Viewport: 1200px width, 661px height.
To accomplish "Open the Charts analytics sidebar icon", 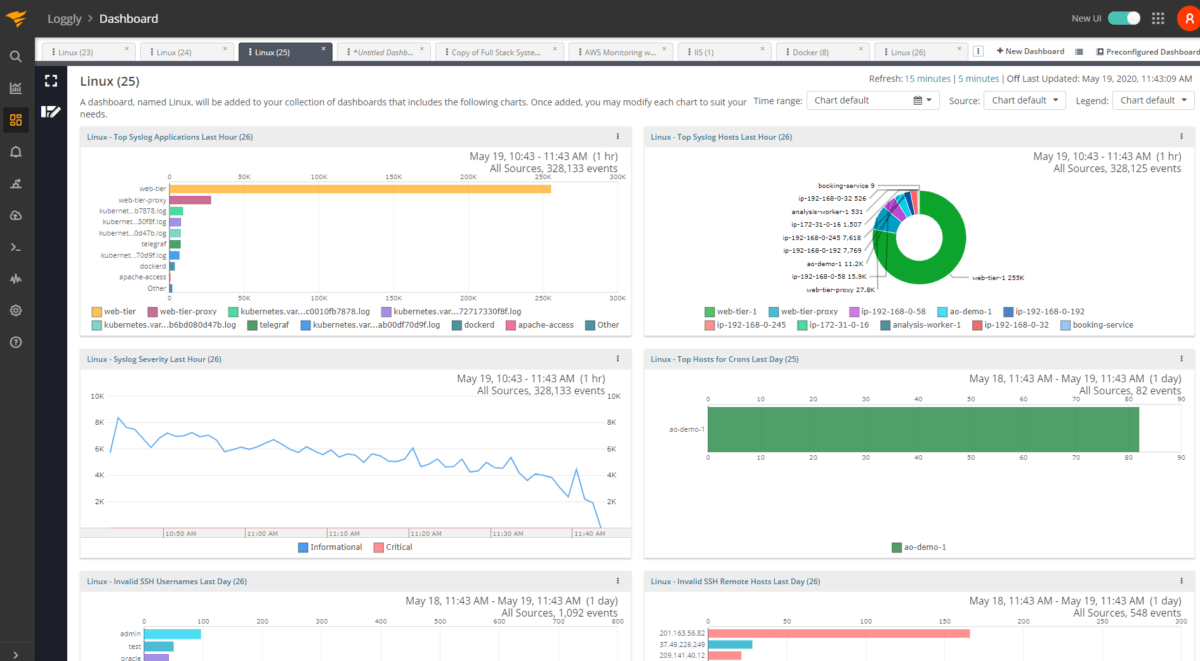I will 15,88.
